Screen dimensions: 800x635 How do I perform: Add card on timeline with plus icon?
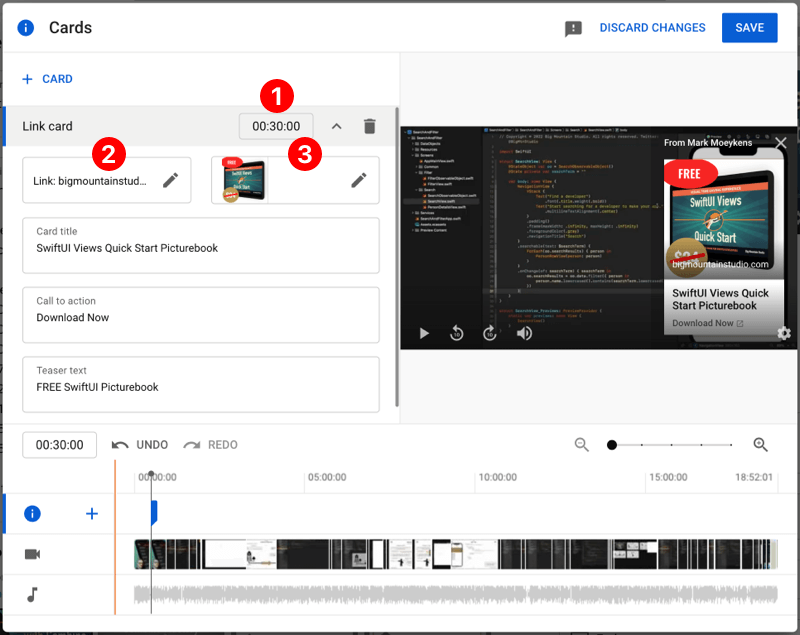pyautogui.click(x=92, y=513)
